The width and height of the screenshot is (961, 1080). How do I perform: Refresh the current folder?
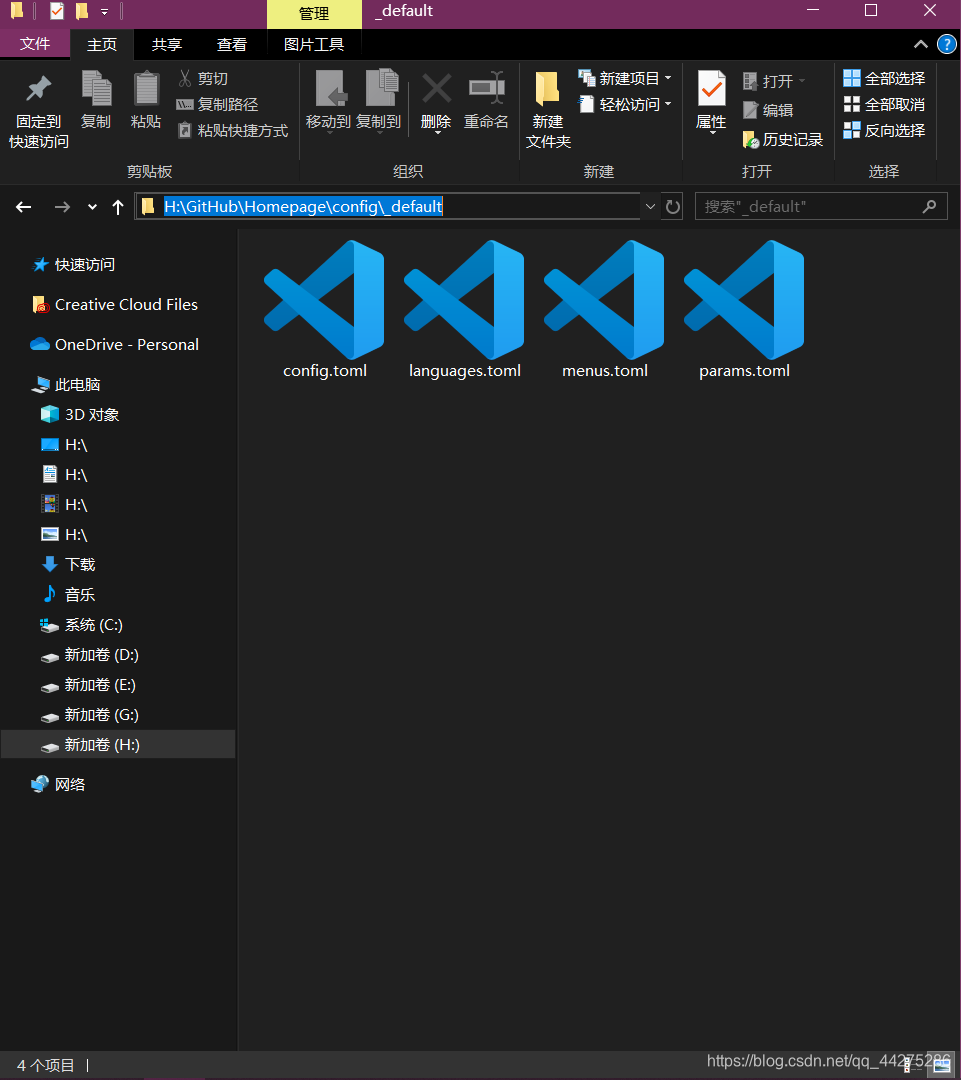(673, 207)
